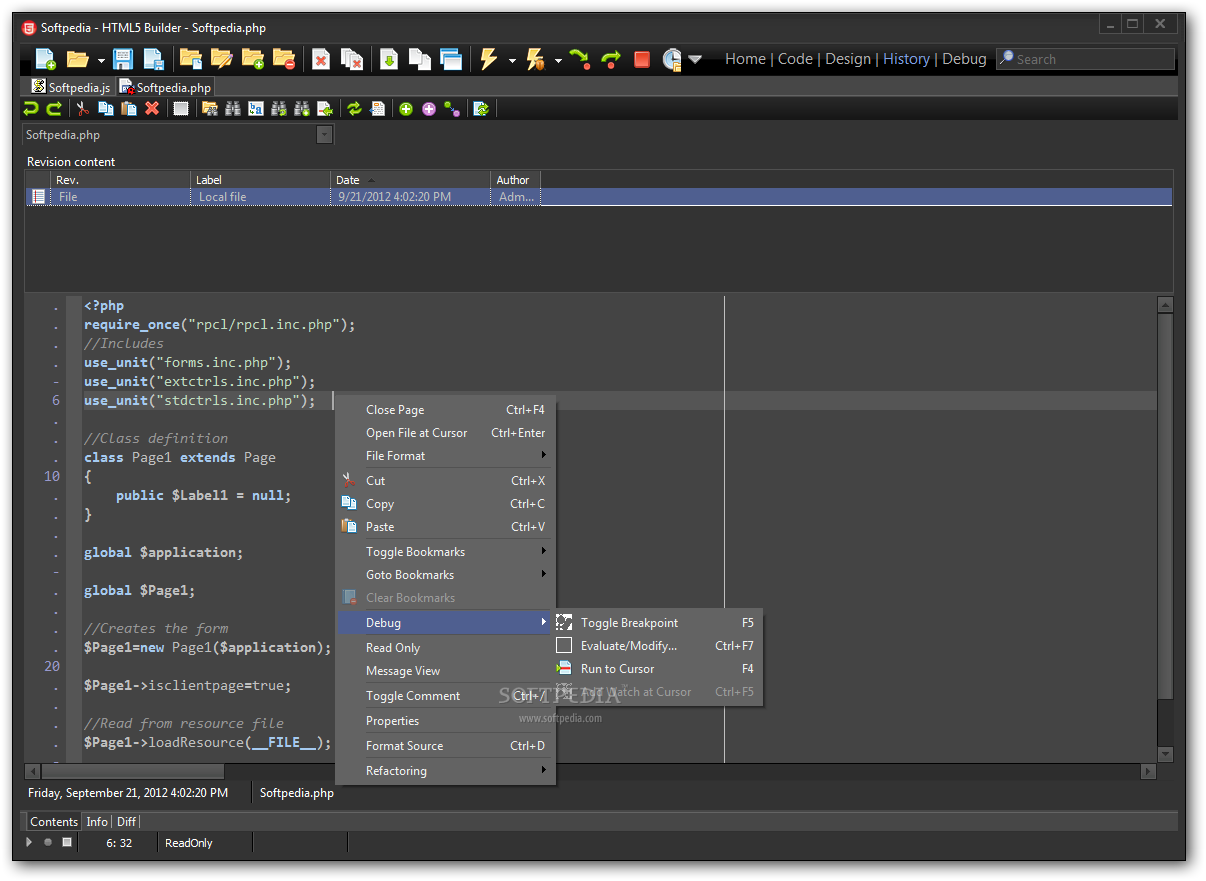Redo using the green right arrow icon
This screenshot has width=1206, height=881.
(x=54, y=108)
